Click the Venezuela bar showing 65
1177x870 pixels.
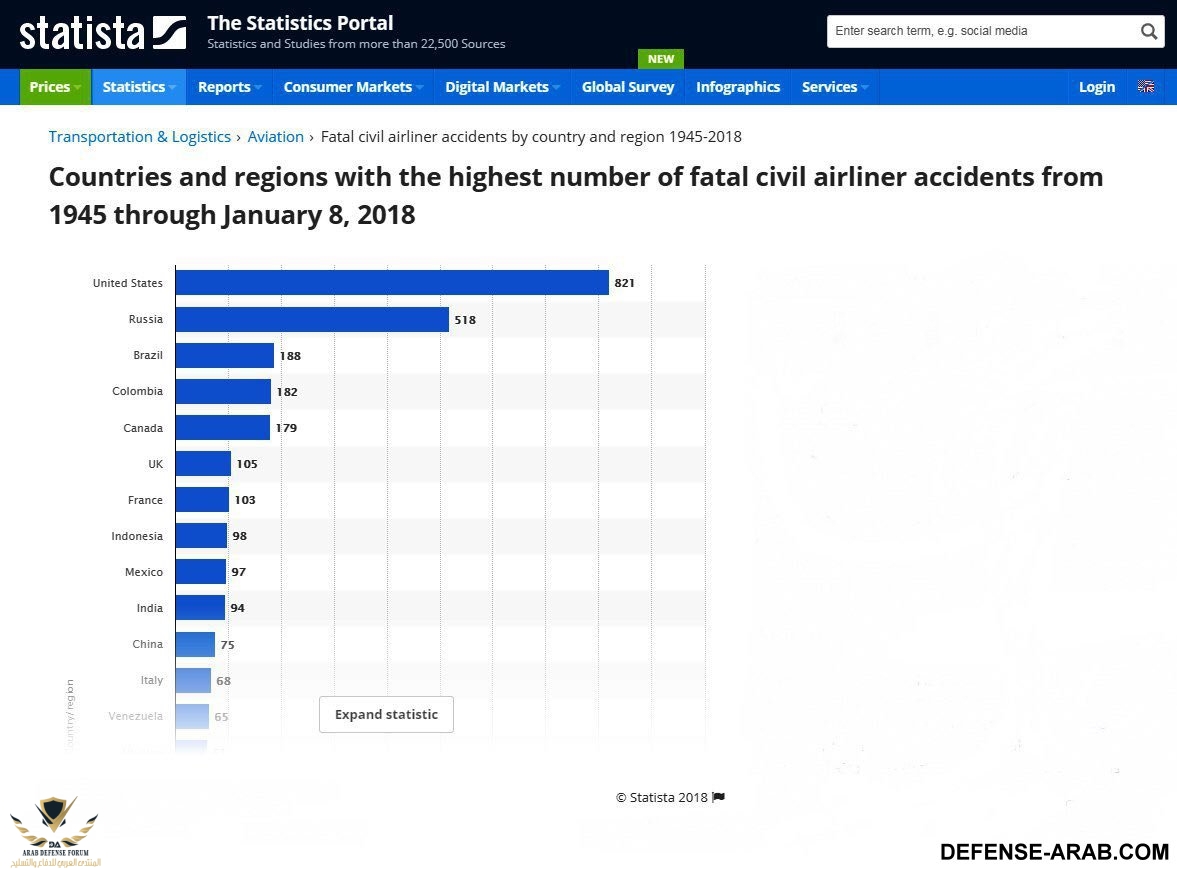(x=192, y=716)
